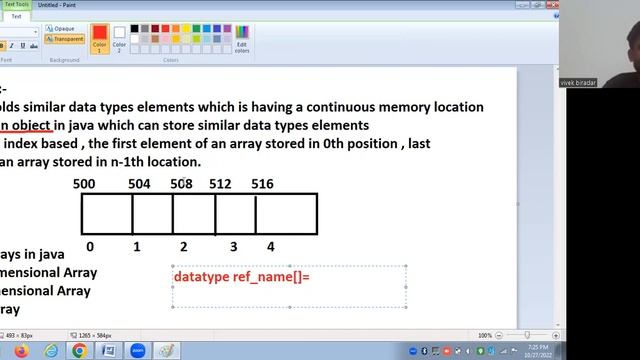The height and width of the screenshot is (360, 640).
Task: Open Firefox from the taskbar
Action: tap(21, 351)
